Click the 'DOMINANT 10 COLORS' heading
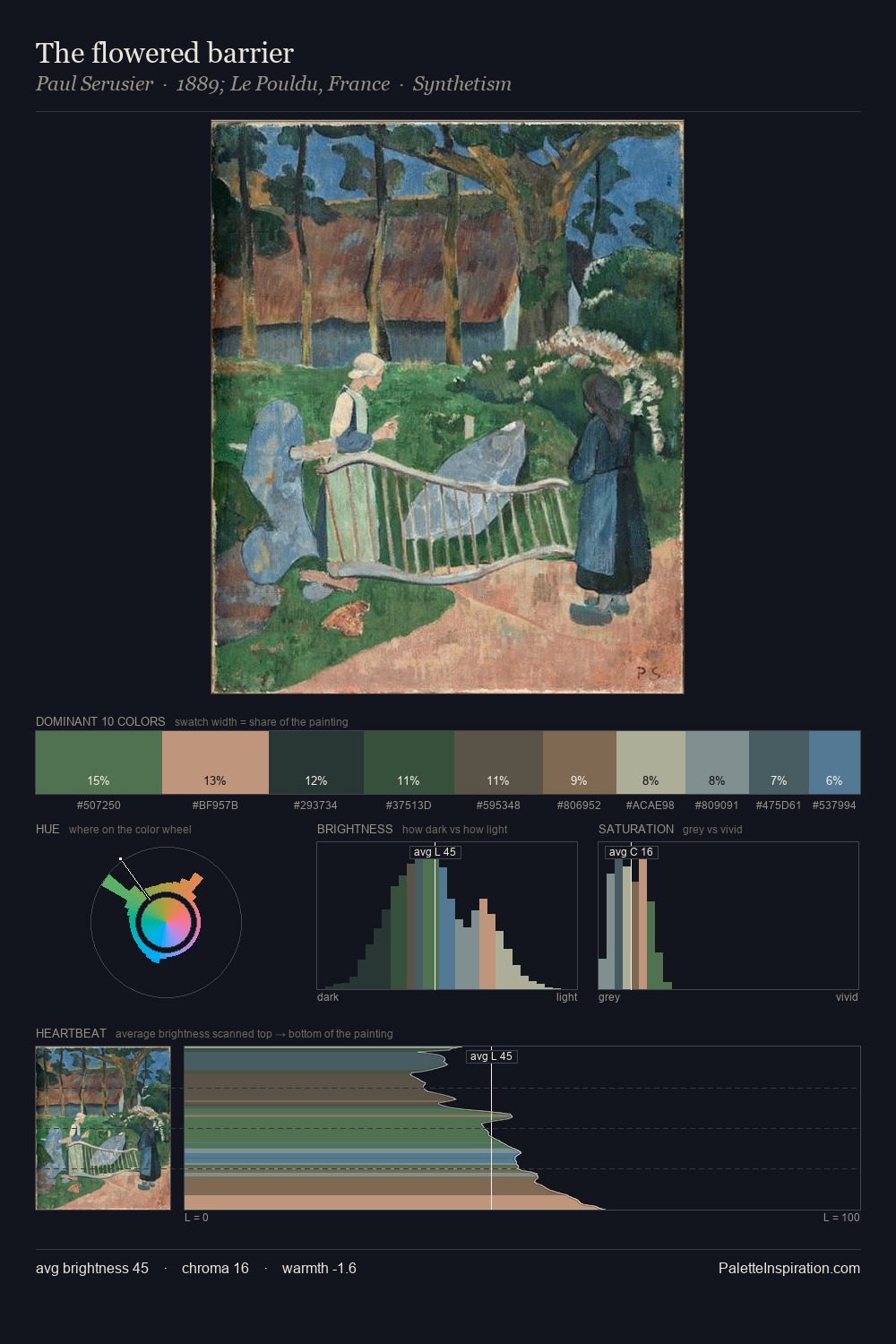 click(x=100, y=721)
